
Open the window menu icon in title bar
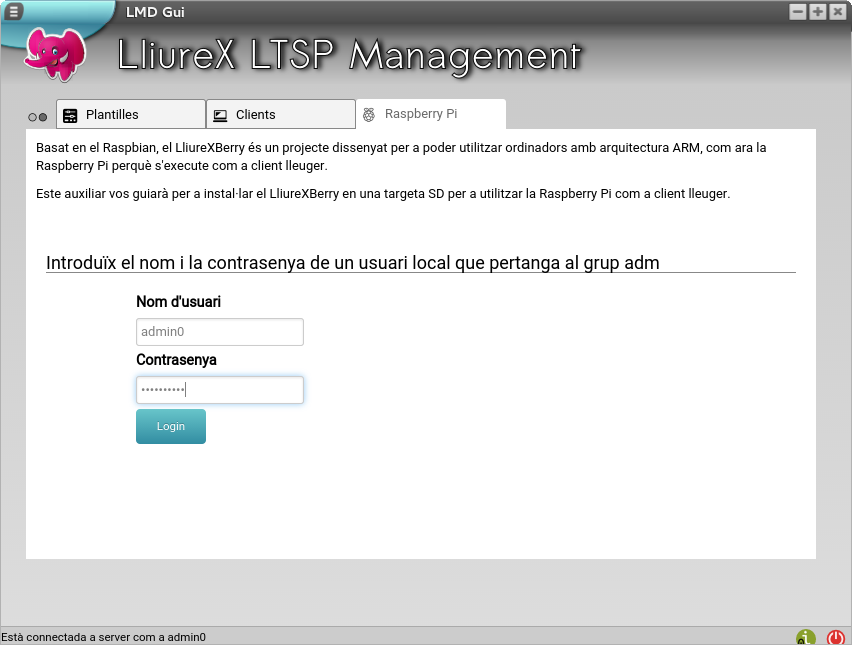coord(14,12)
